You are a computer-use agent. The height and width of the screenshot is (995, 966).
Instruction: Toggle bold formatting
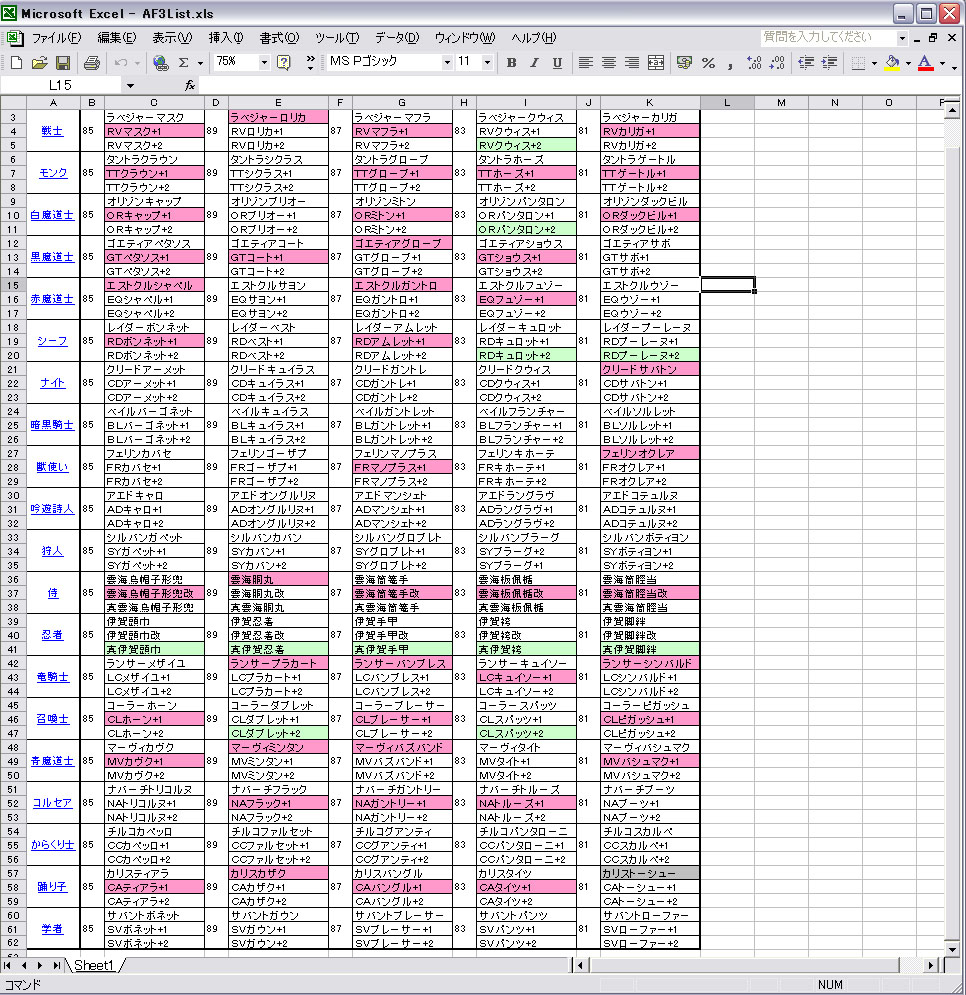pos(512,62)
